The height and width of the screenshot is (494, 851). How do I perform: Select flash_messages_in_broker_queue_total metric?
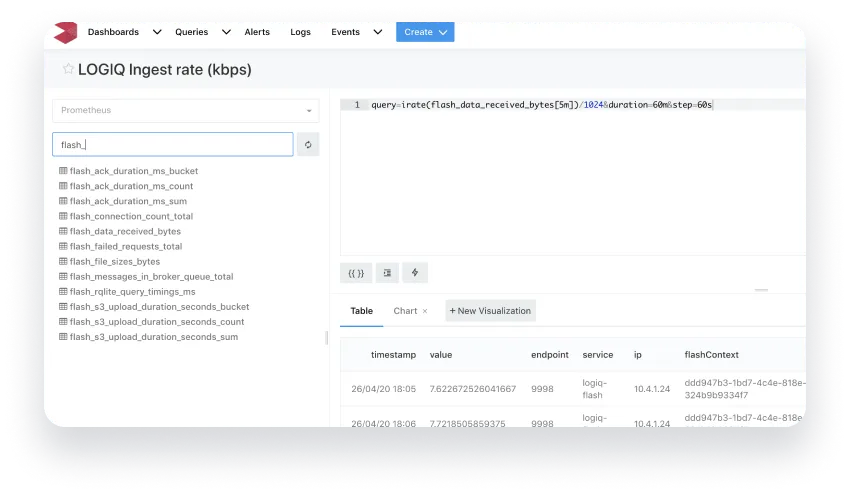[x=151, y=276]
